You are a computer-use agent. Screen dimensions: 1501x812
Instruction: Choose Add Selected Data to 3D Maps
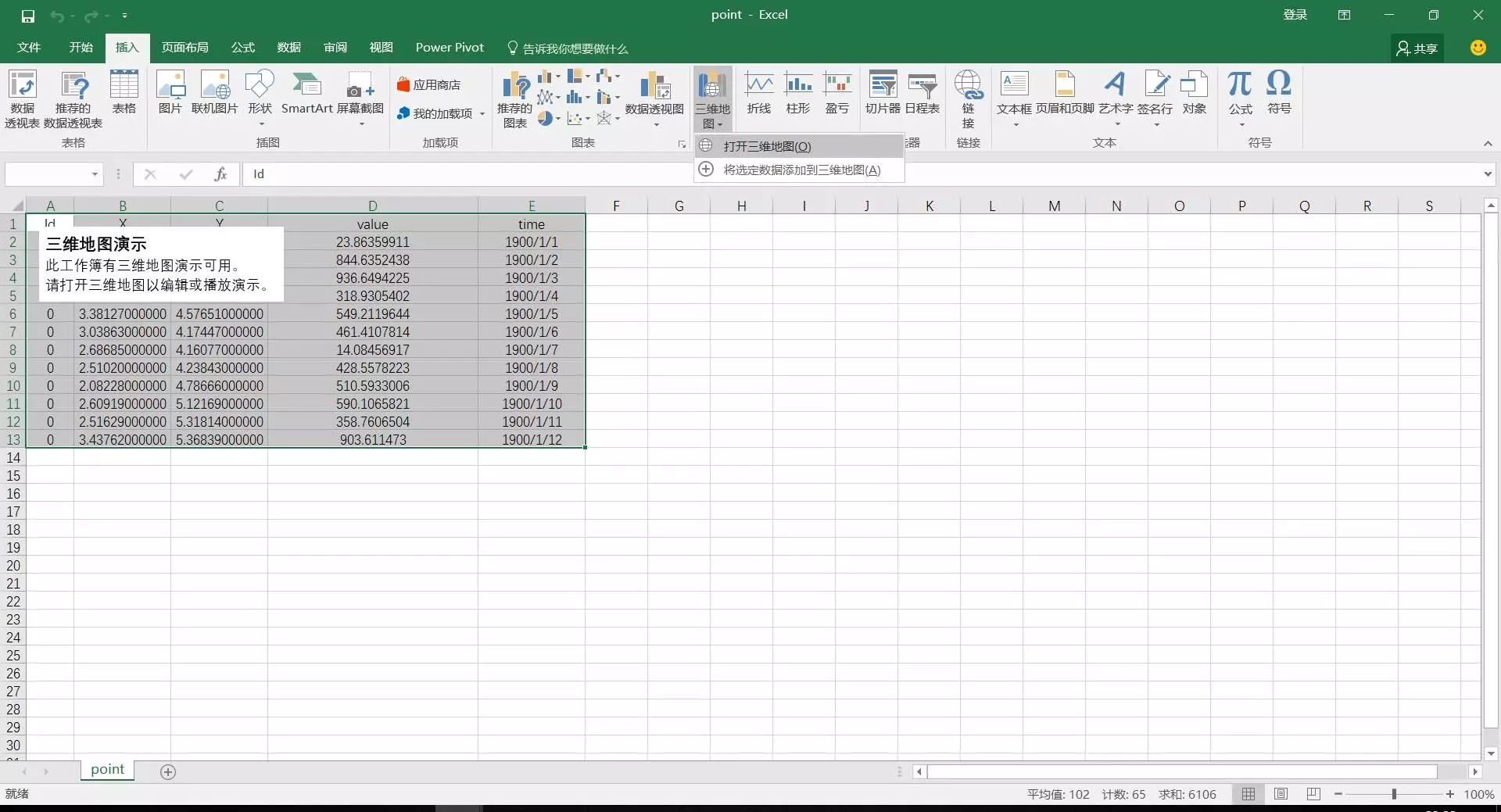[x=799, y=170]
